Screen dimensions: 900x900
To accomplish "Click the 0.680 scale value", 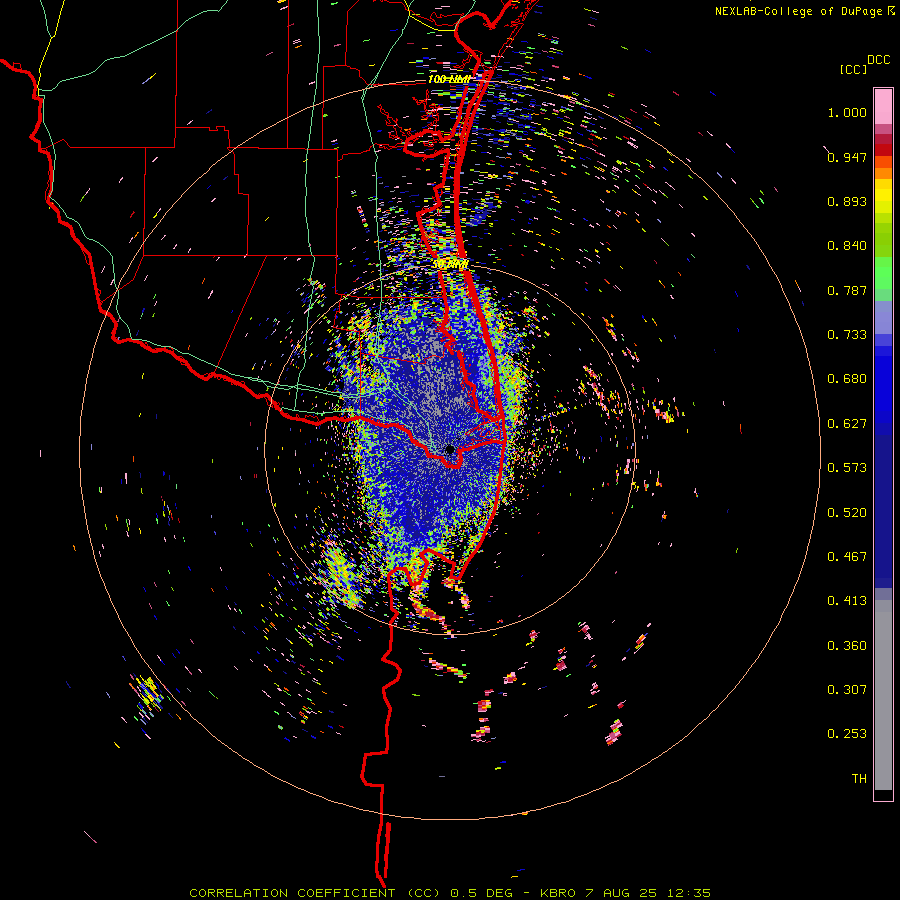I will coord(847,379).
